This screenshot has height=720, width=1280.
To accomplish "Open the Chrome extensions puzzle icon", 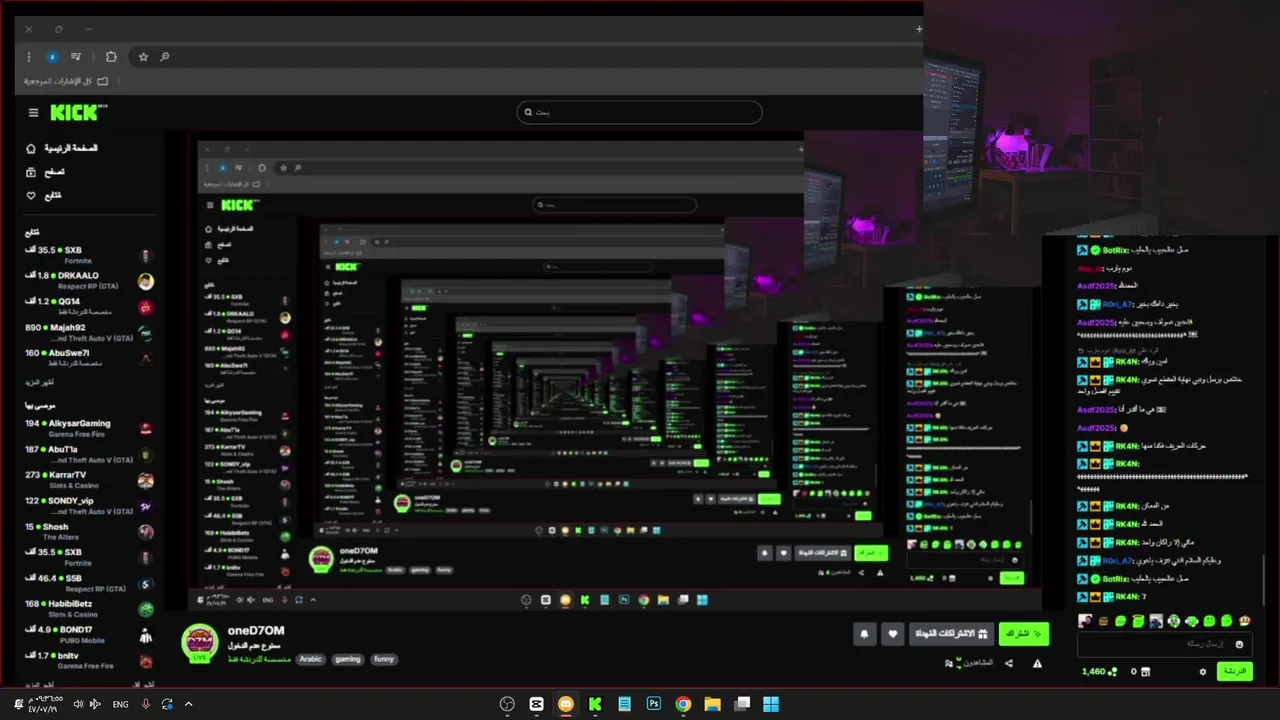I will coord(111,57).
